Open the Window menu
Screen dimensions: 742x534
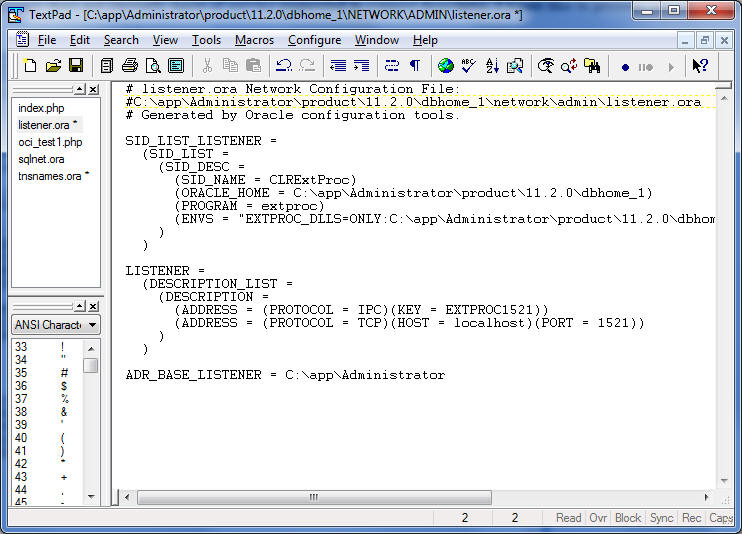[377, 40]
